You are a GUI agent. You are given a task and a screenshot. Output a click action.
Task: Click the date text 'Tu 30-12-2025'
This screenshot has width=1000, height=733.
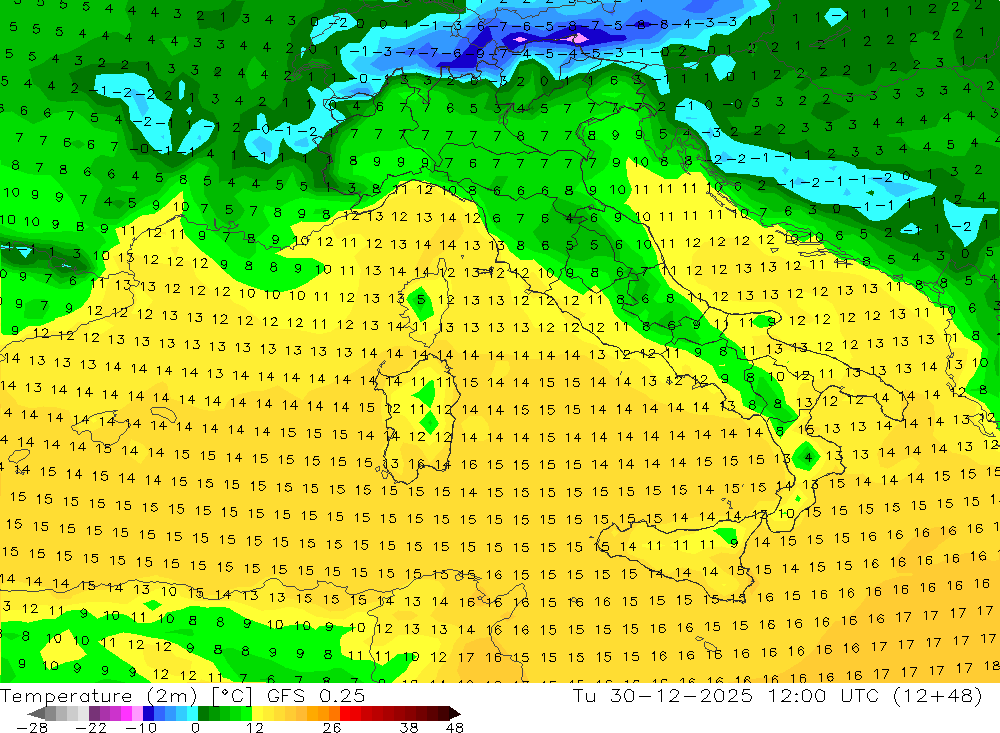[x=663, y=696]
